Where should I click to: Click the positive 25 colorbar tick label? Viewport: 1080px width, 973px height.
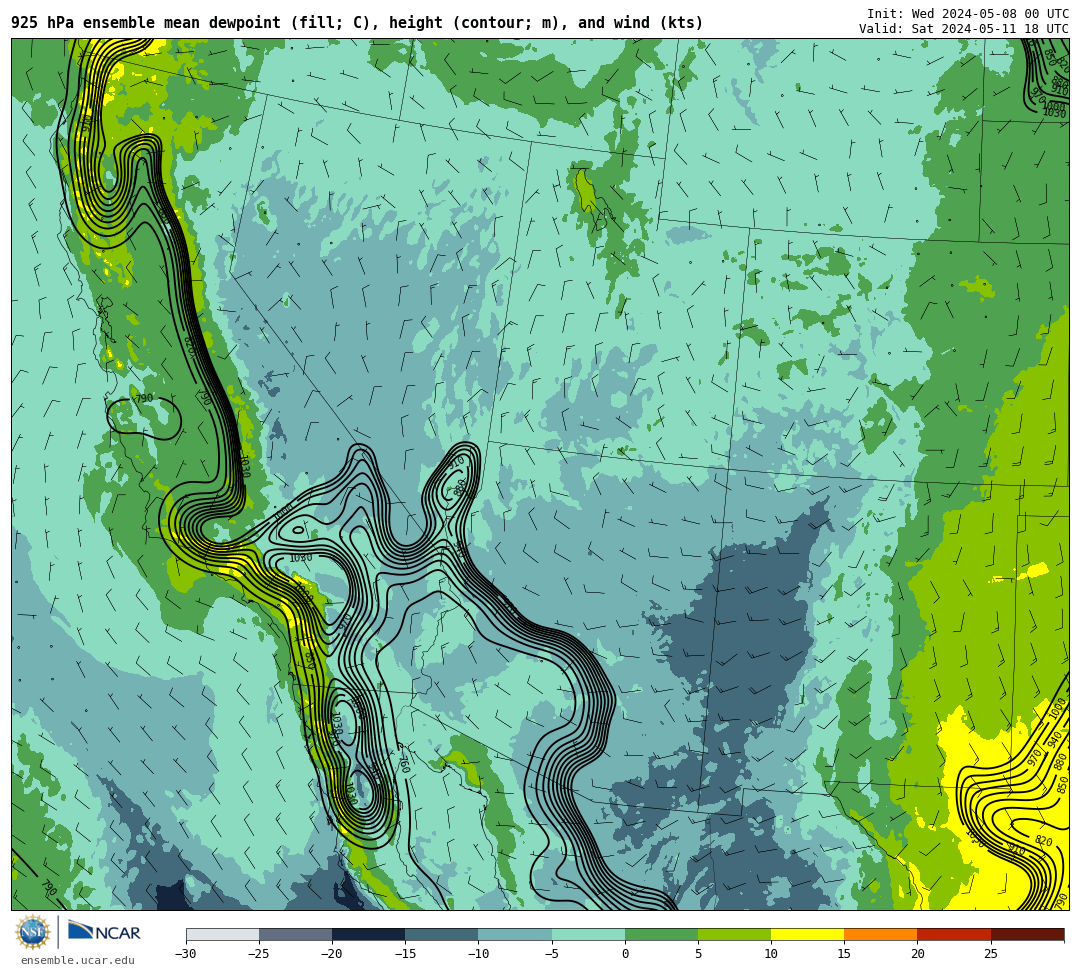tap(991, 954)
